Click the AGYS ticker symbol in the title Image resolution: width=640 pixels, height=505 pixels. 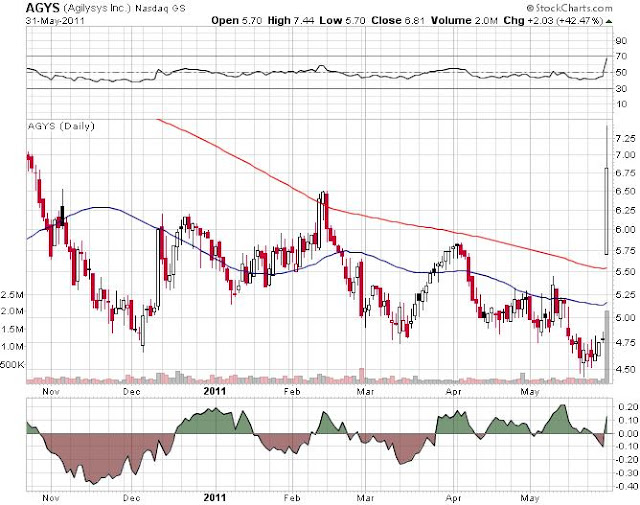coord(43,8)
